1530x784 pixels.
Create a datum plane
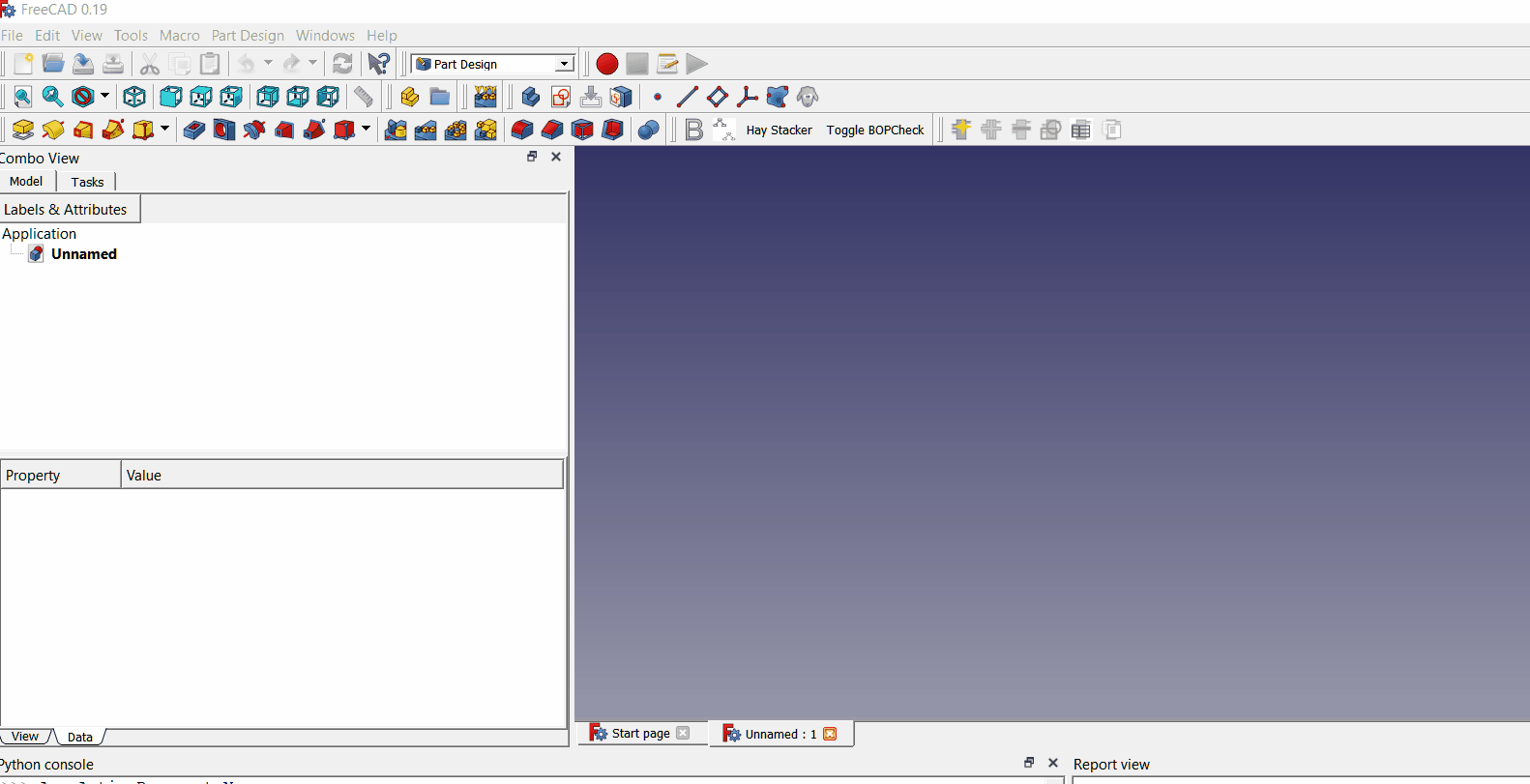pyautogui.click(x=718, y=97)
